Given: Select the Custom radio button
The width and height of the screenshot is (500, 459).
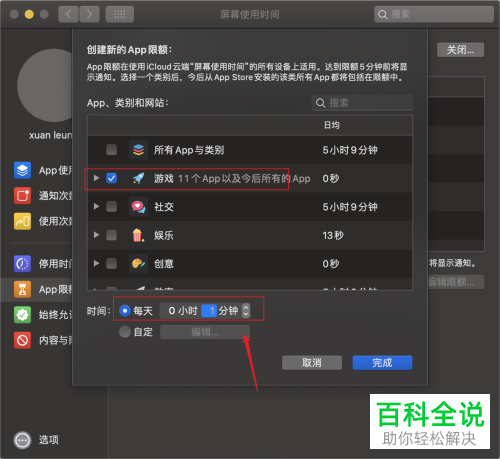Looking at the screenshot, I should [x=125, y=332].
